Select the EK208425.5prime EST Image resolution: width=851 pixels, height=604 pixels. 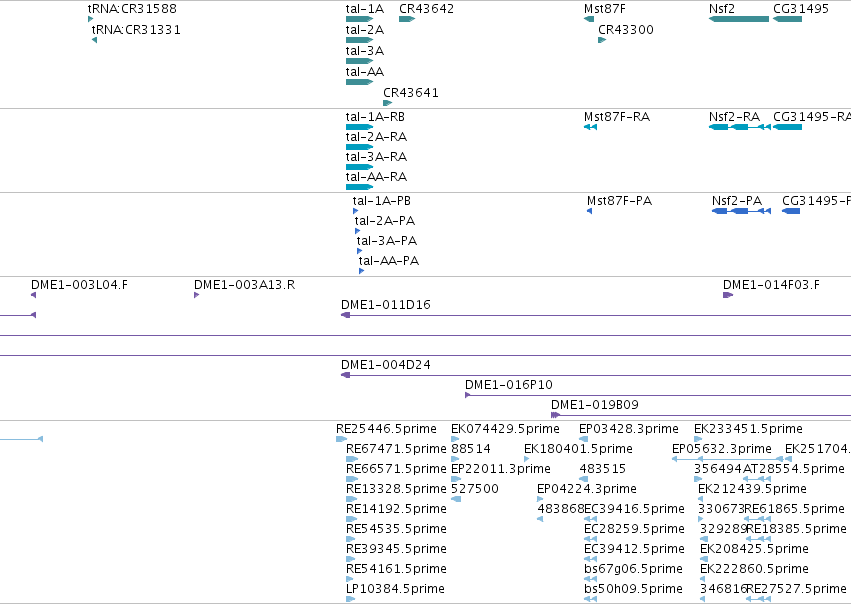click(x=704, y=560)
